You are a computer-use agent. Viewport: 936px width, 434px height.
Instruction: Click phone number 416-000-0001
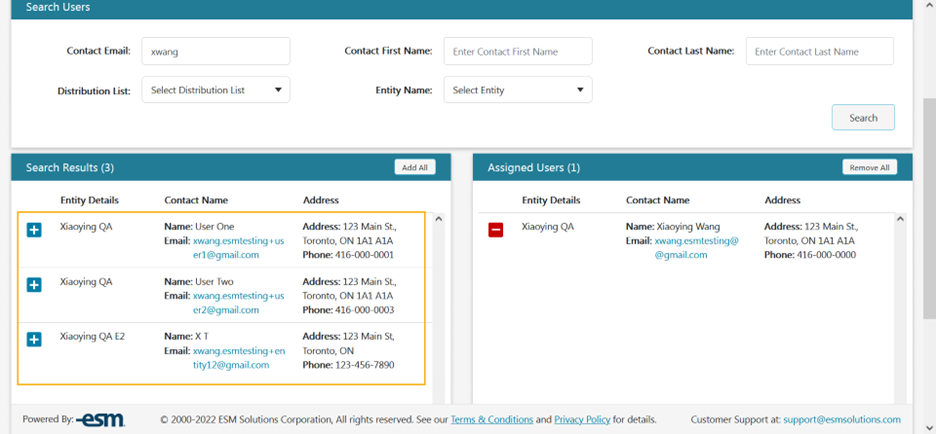[364, 255]
